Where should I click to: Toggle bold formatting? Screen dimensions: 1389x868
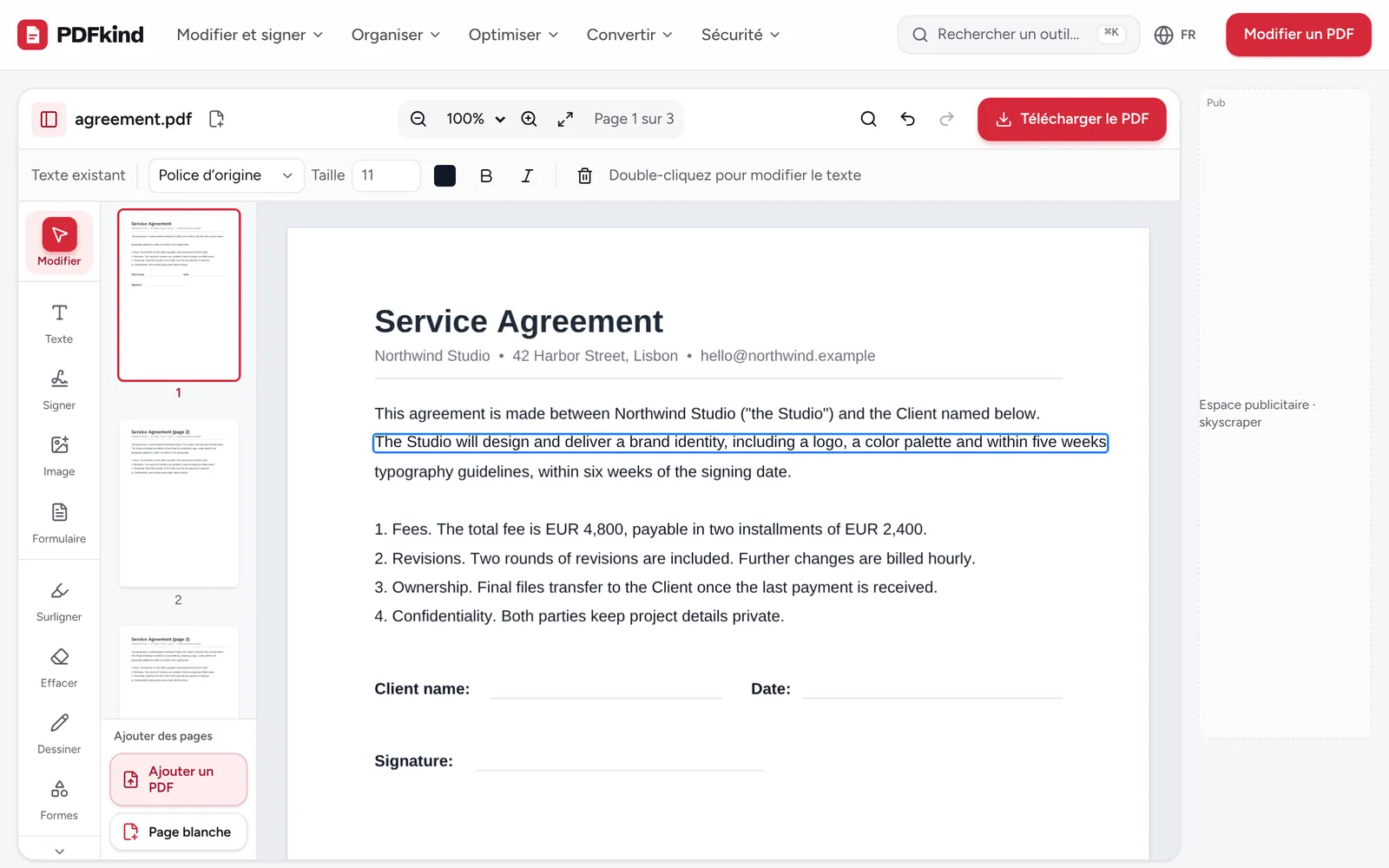point(486,175)
